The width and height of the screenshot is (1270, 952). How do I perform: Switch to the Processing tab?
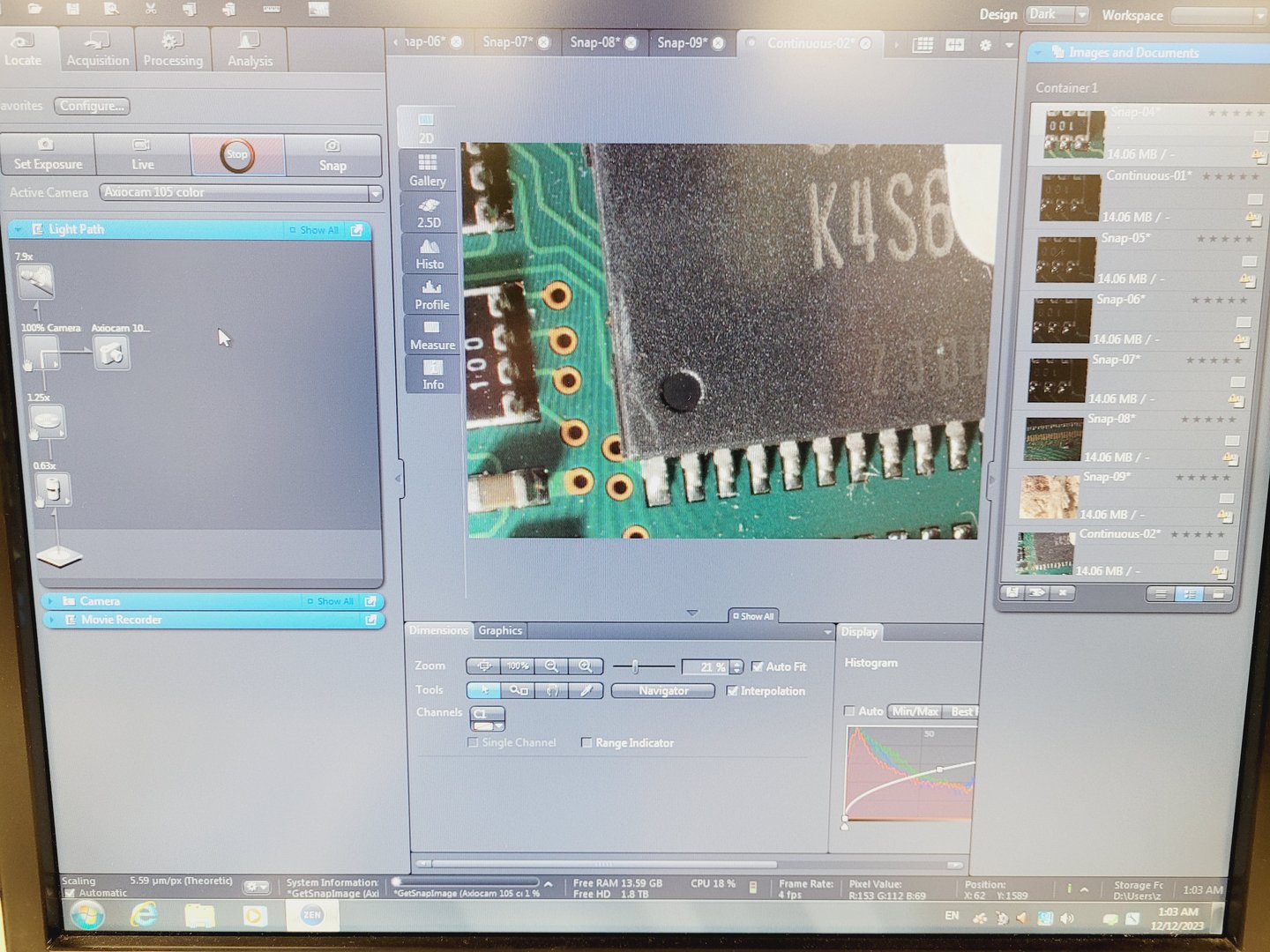coord(173,49)
